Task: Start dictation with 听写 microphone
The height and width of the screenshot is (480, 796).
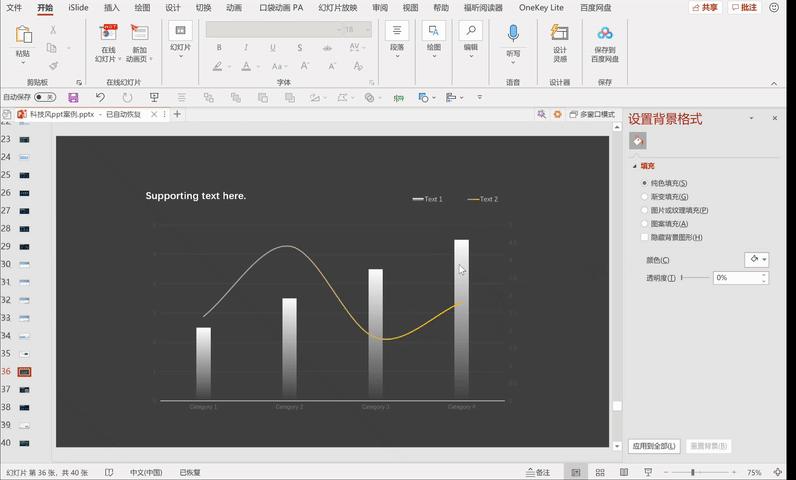Action: point(513,33)
